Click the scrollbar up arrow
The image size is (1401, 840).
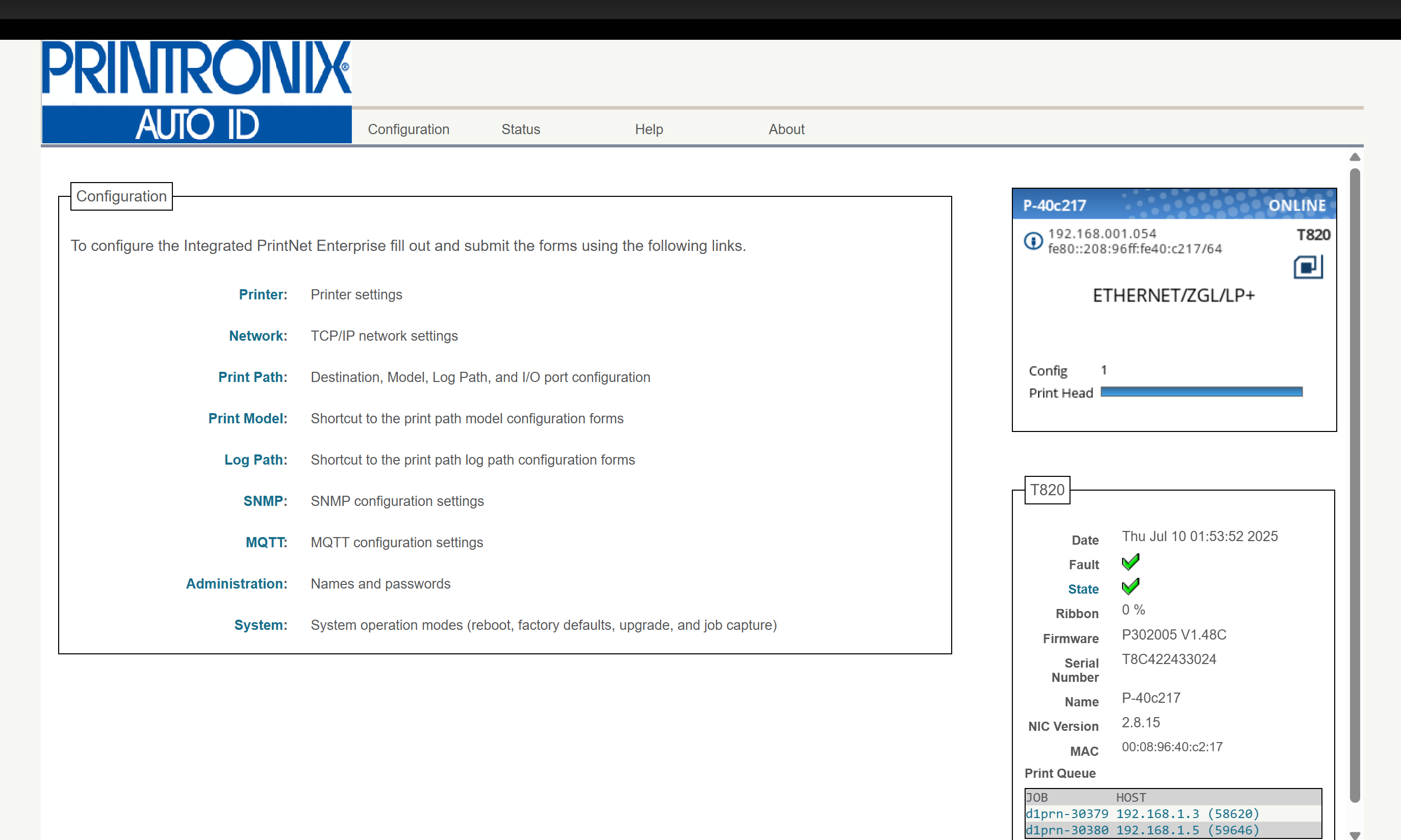[x=1355, y=158]
